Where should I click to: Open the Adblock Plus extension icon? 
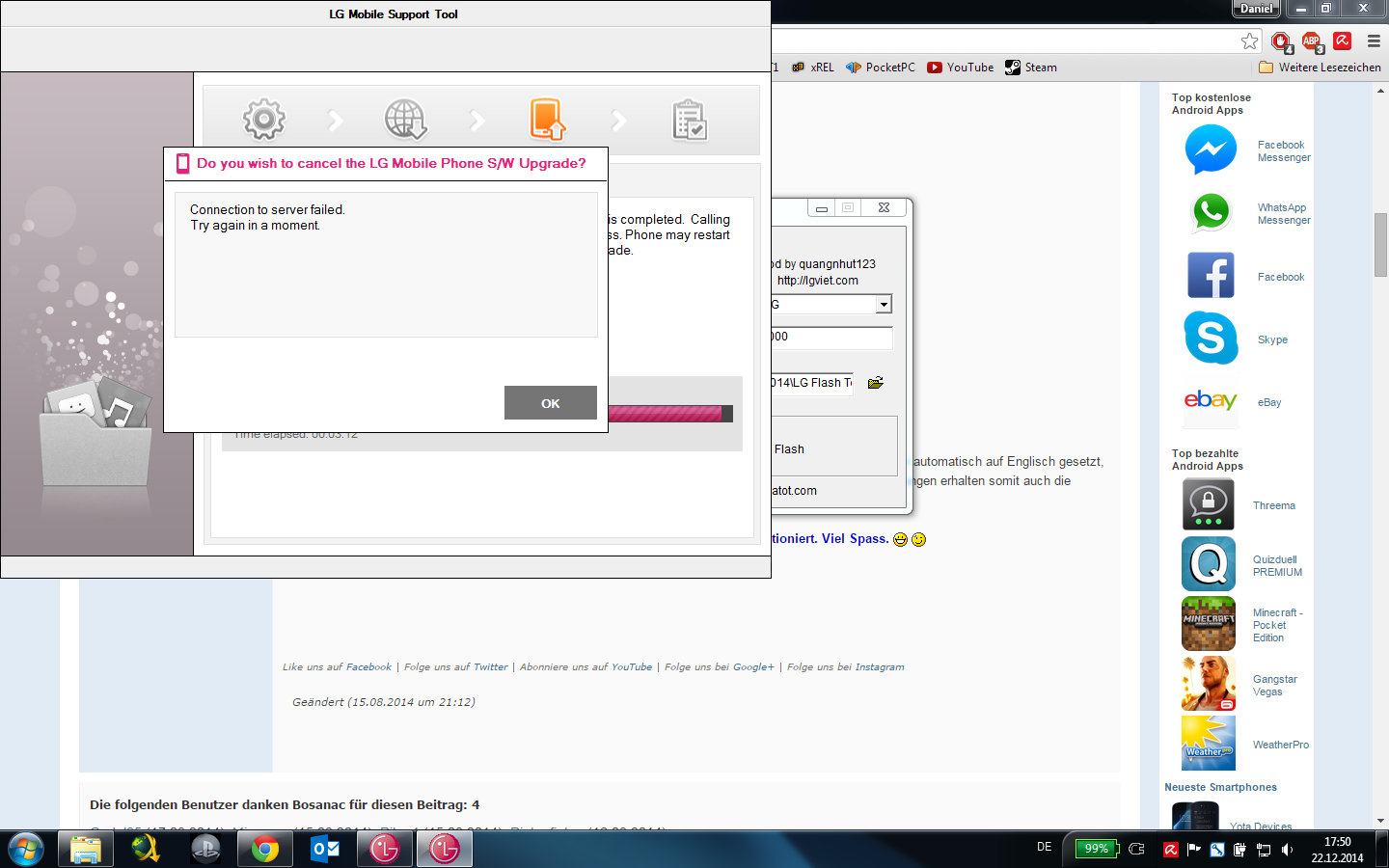[x=1312, y=41]
